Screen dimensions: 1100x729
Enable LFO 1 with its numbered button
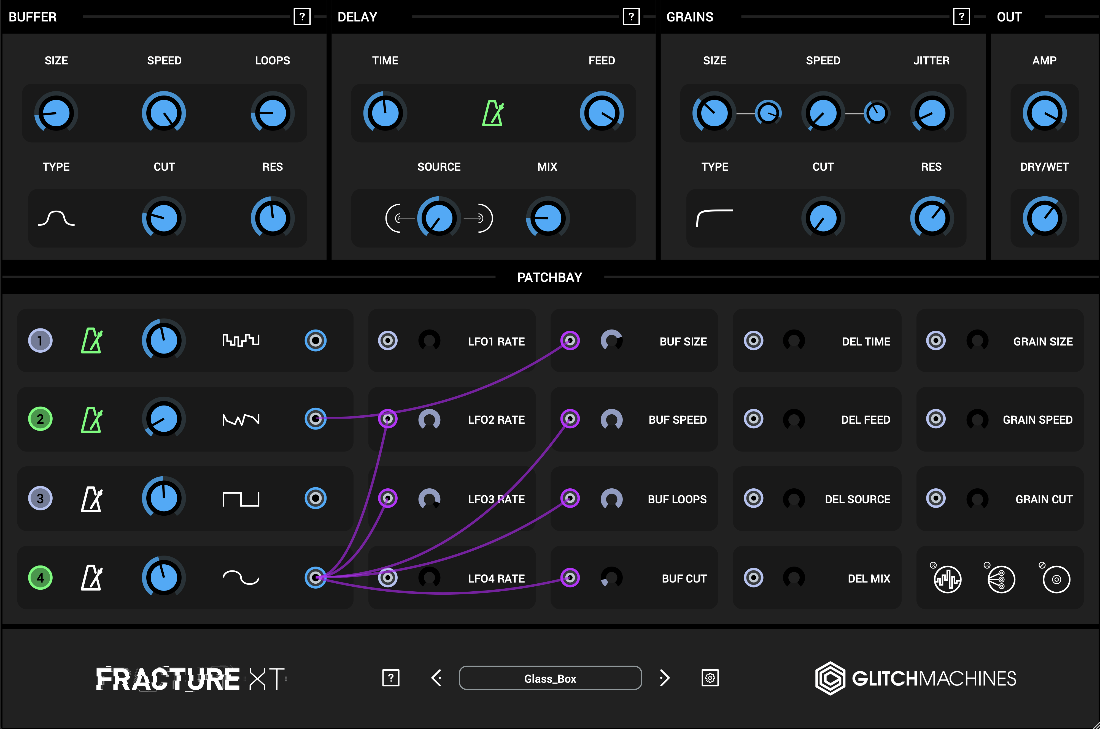(40, 341)
